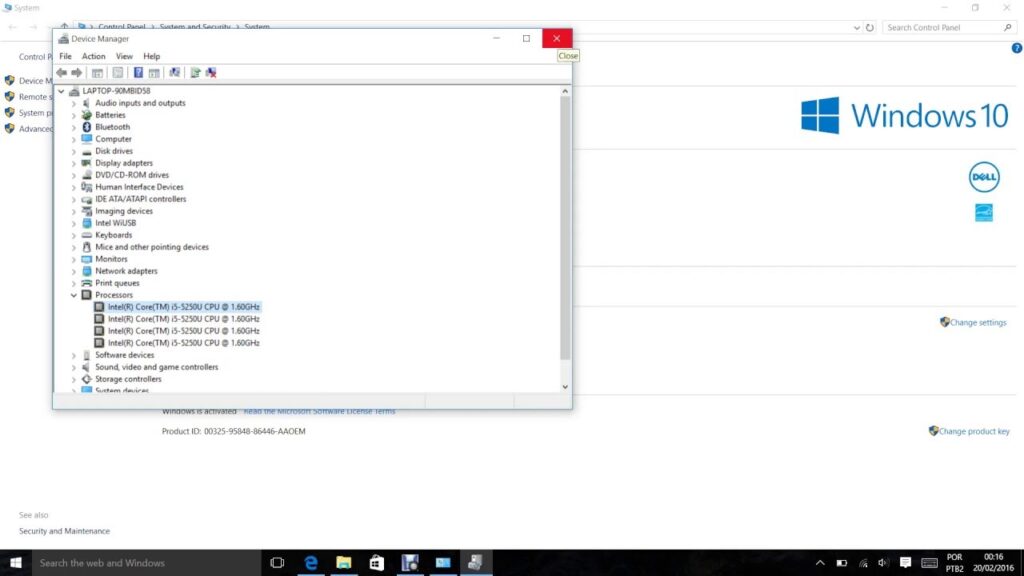The image size is (1024, 576).
Task: Click the Change product key link
Action: pyautogui.click(x=974, y=431)
